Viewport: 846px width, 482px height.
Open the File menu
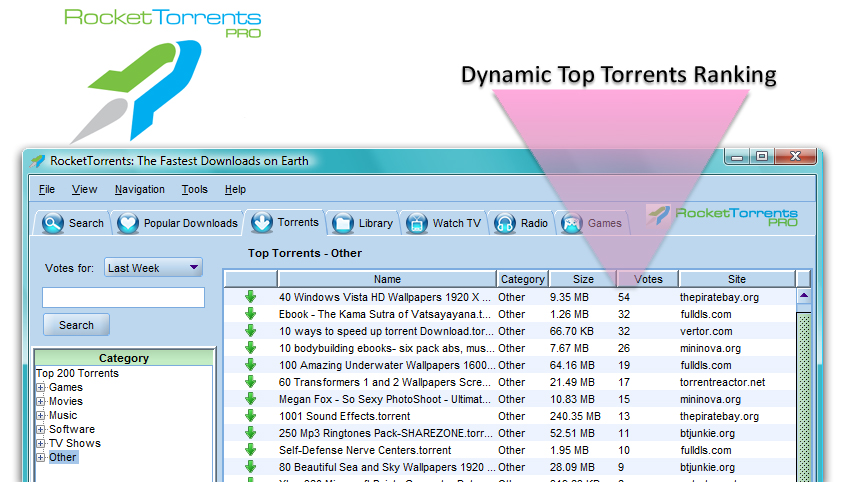(x=47, y=189)
